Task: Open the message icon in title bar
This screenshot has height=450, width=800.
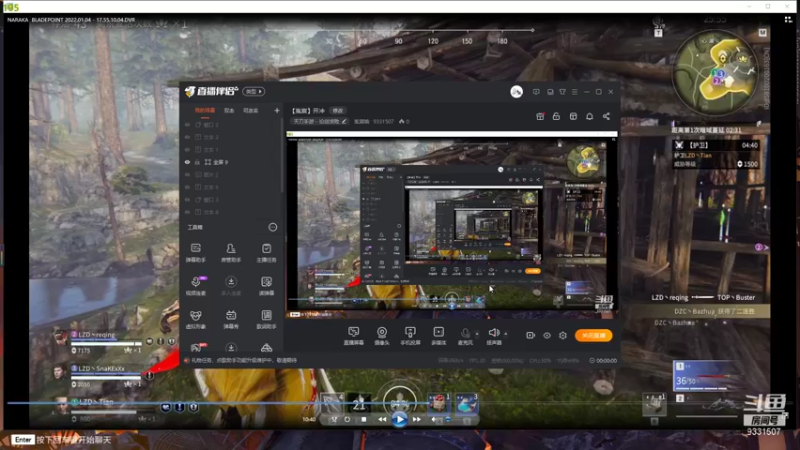Action: 536,92
